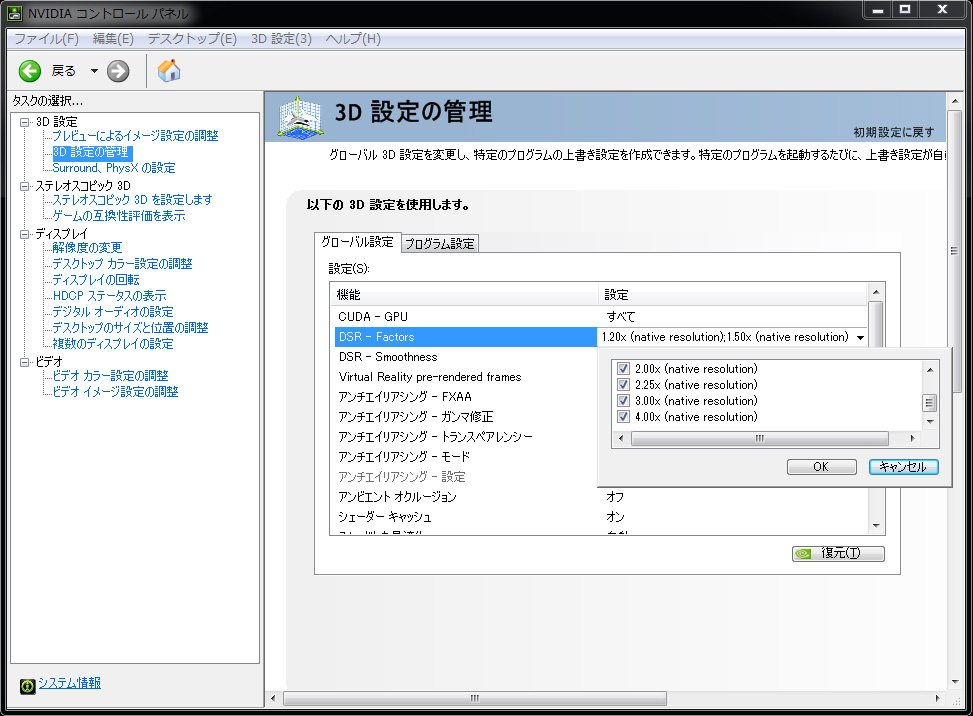The height and width of the screenshot is (716, 973).
Task: Select the DSR - Smoothness row
Action: tap(465, 357)
